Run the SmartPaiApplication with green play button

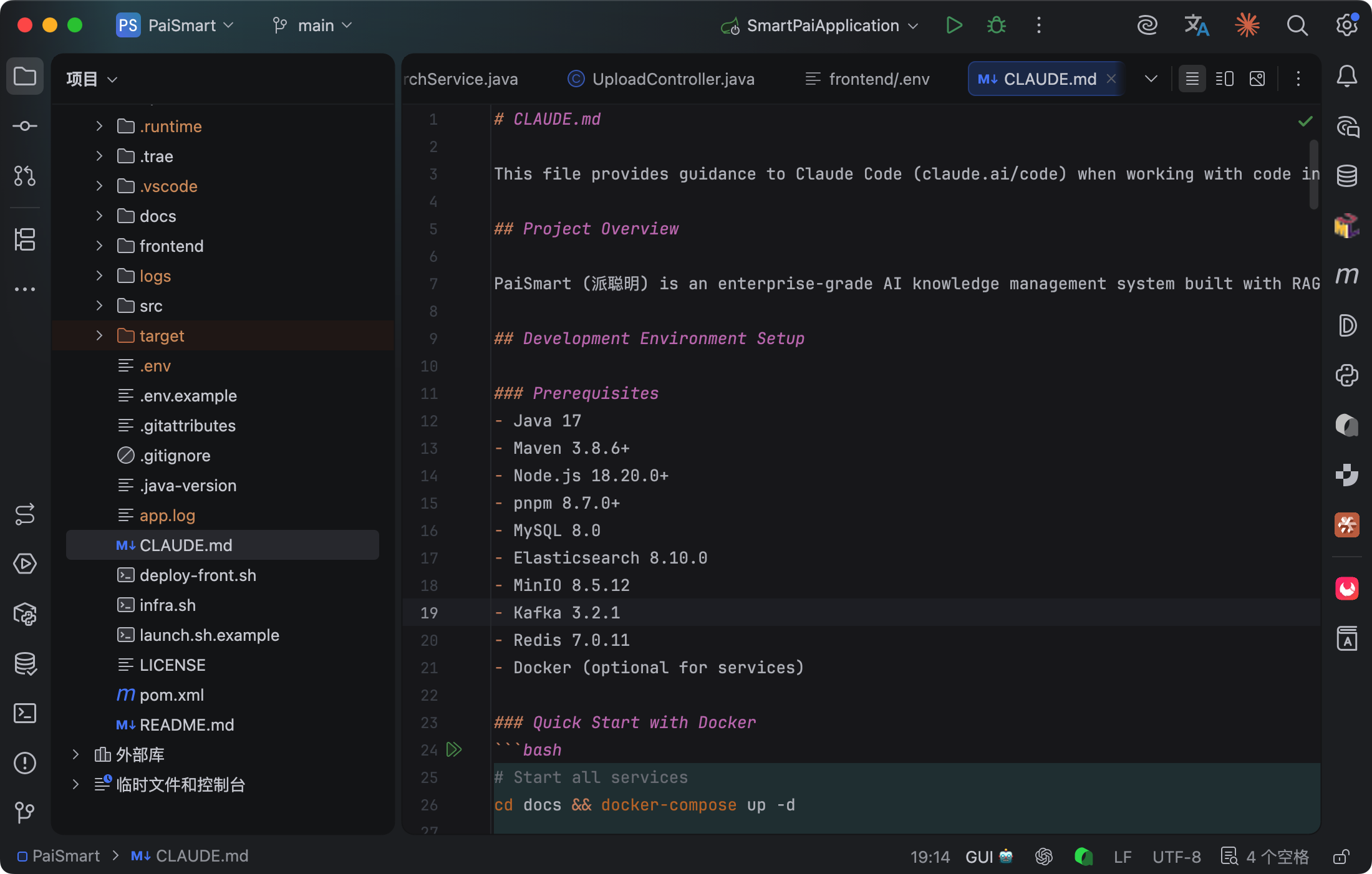pos(954,26)
